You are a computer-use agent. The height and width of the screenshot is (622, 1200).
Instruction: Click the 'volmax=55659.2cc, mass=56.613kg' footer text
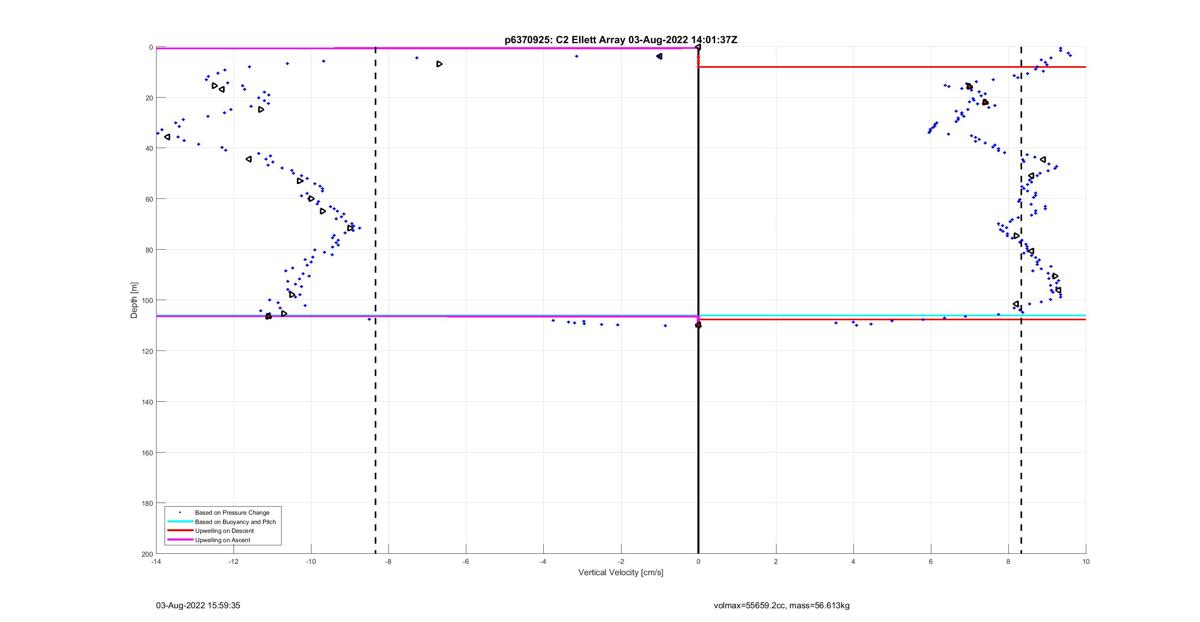[781, 605]
